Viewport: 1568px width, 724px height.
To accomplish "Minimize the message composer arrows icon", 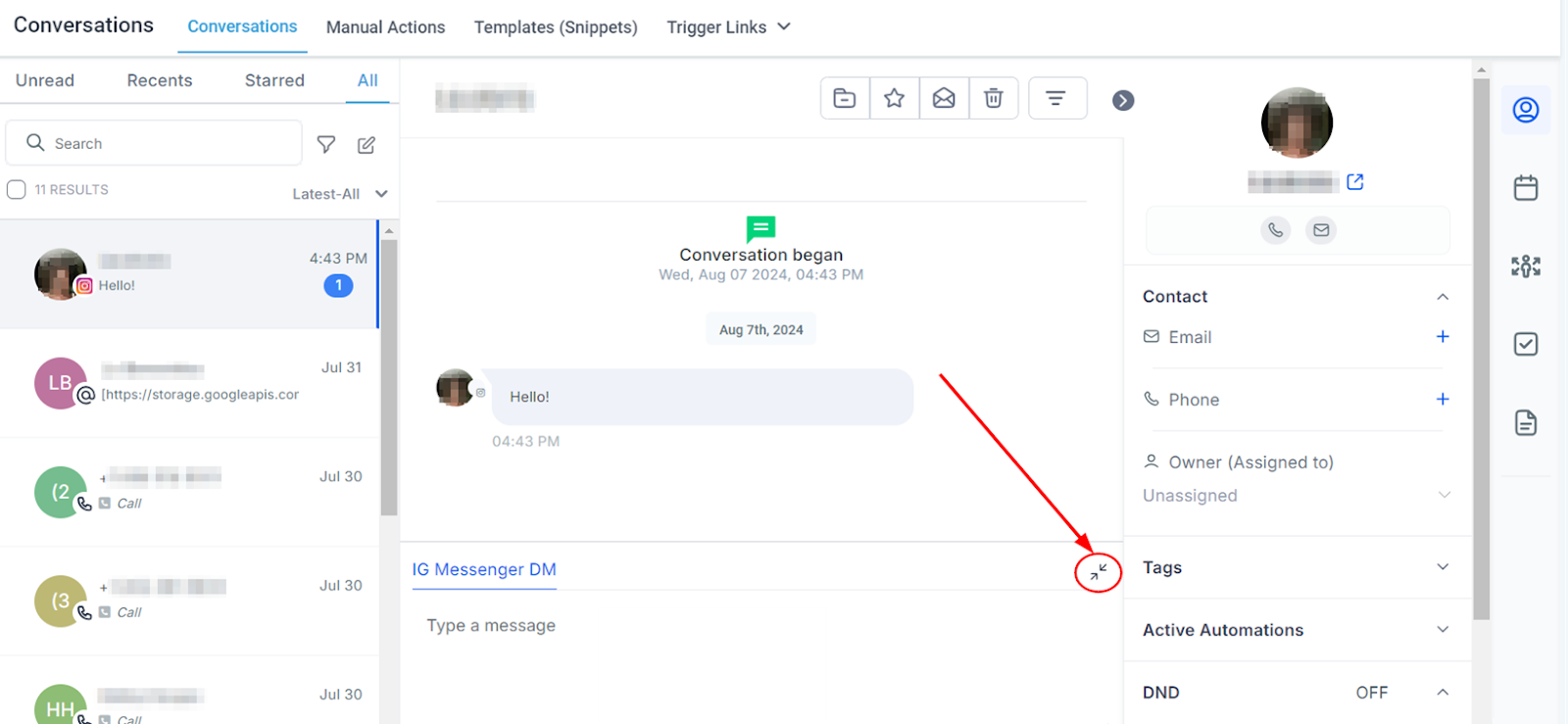I will pyautogui.click(x=1099, y=571).
